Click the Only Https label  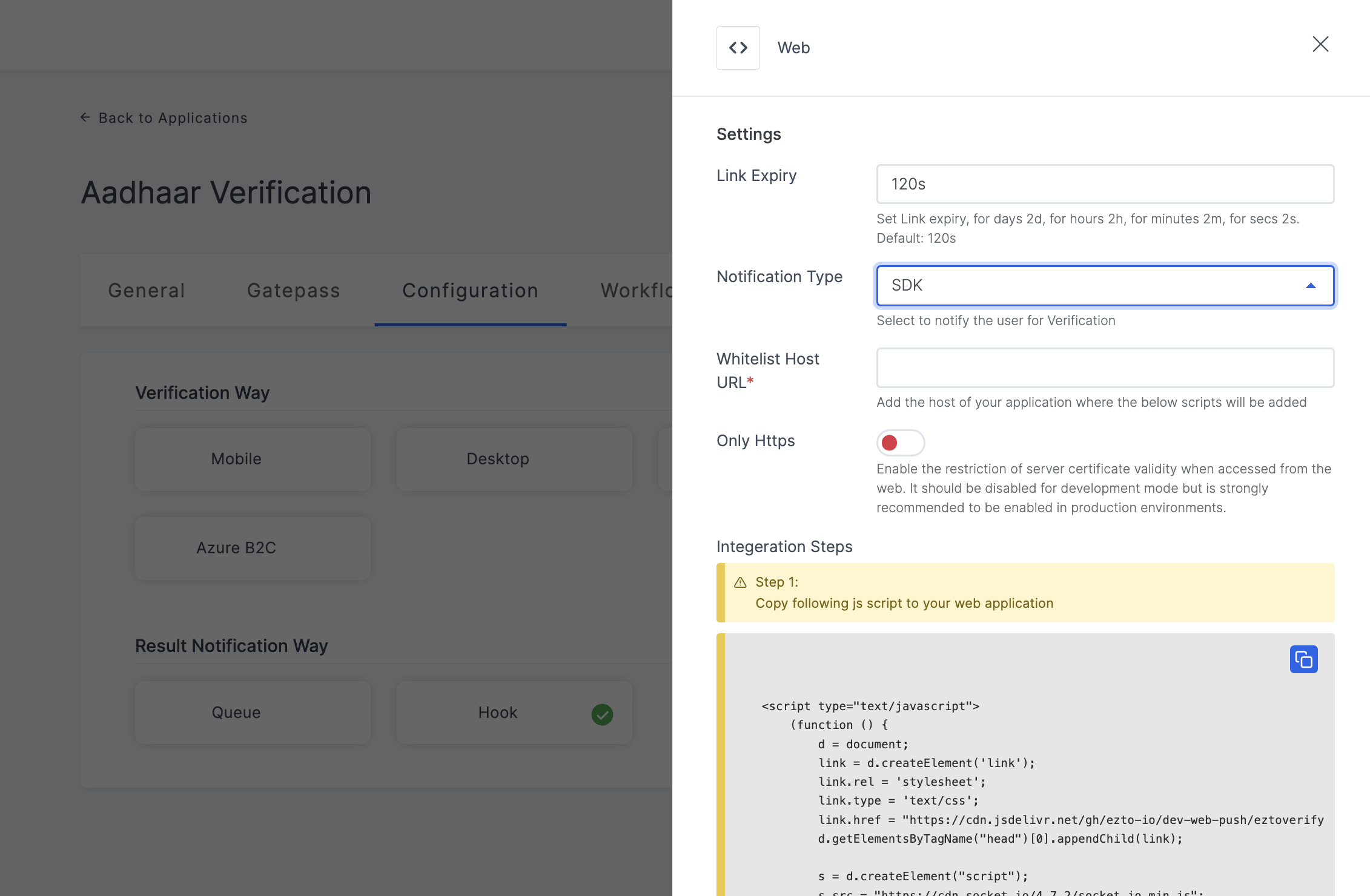(755, 441)
